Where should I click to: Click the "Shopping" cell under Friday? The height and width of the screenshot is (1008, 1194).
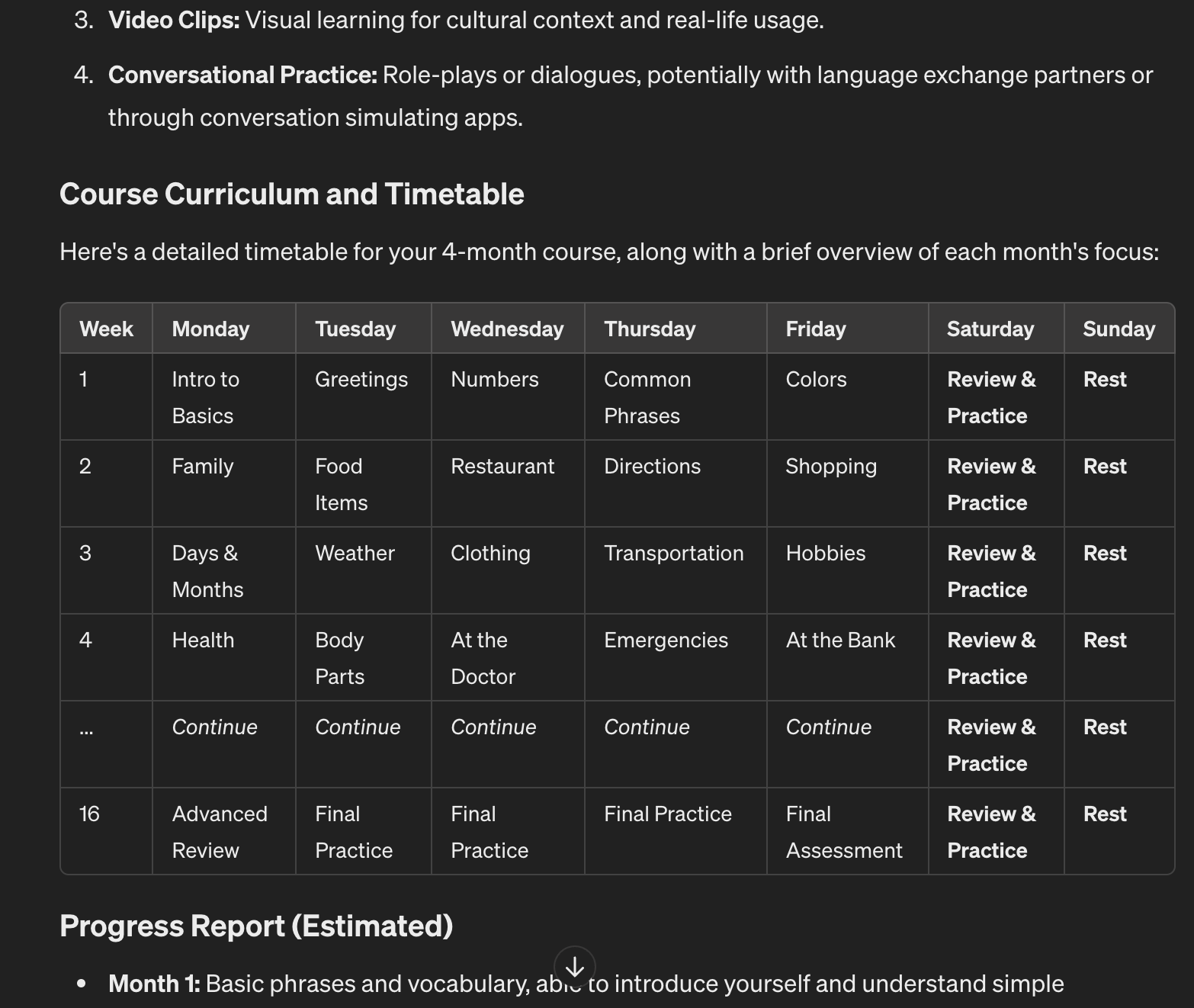831,466
